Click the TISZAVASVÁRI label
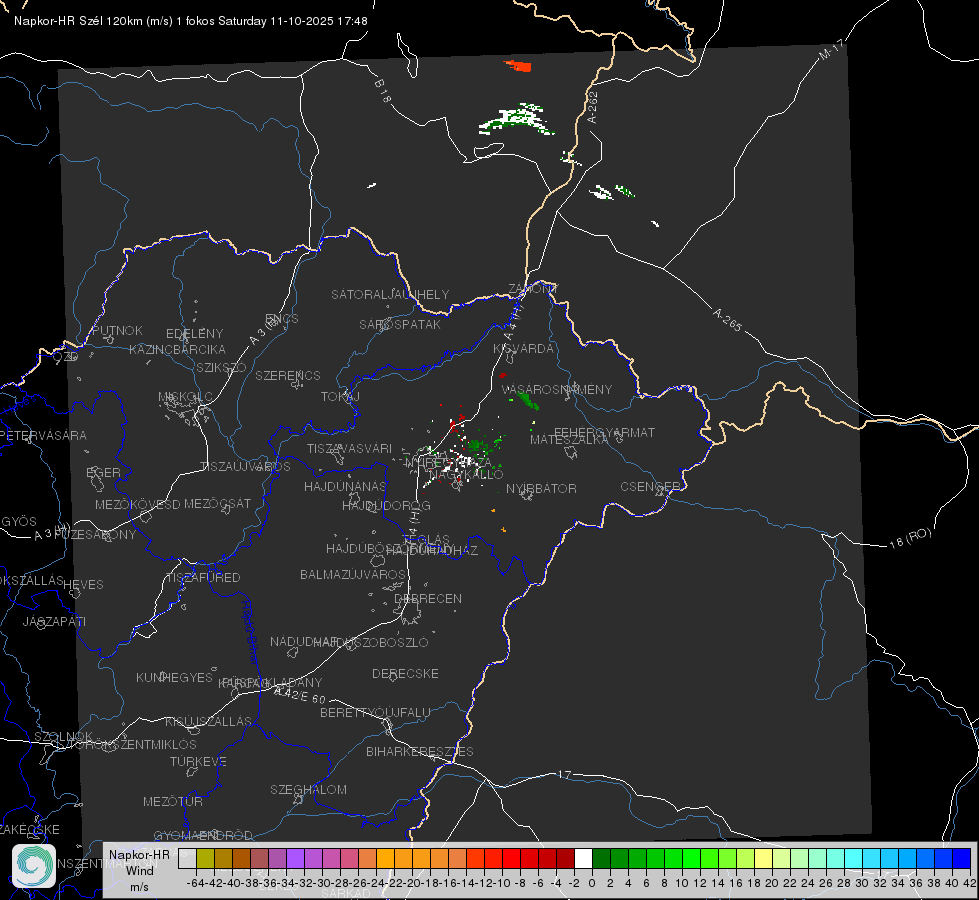This screenshot has width=979, height=900. 350,448
